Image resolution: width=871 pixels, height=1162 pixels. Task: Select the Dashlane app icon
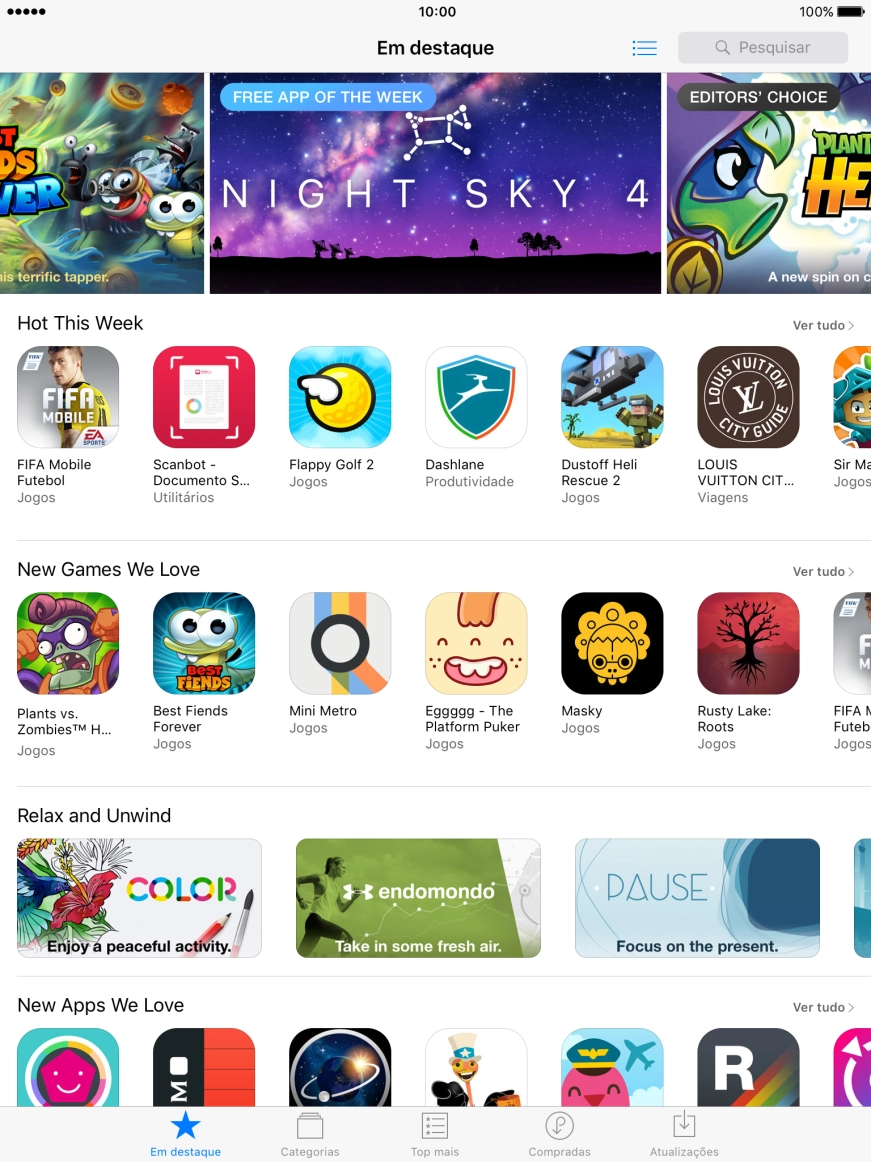(x=476, y=396)
